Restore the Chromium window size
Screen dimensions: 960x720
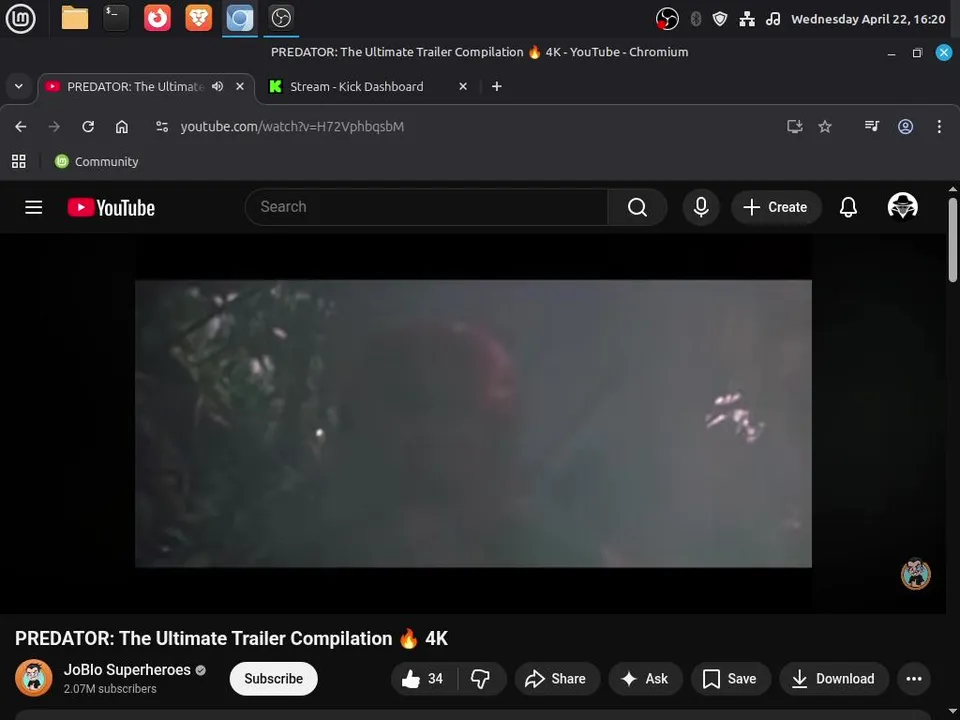click(x=917, y=53)
